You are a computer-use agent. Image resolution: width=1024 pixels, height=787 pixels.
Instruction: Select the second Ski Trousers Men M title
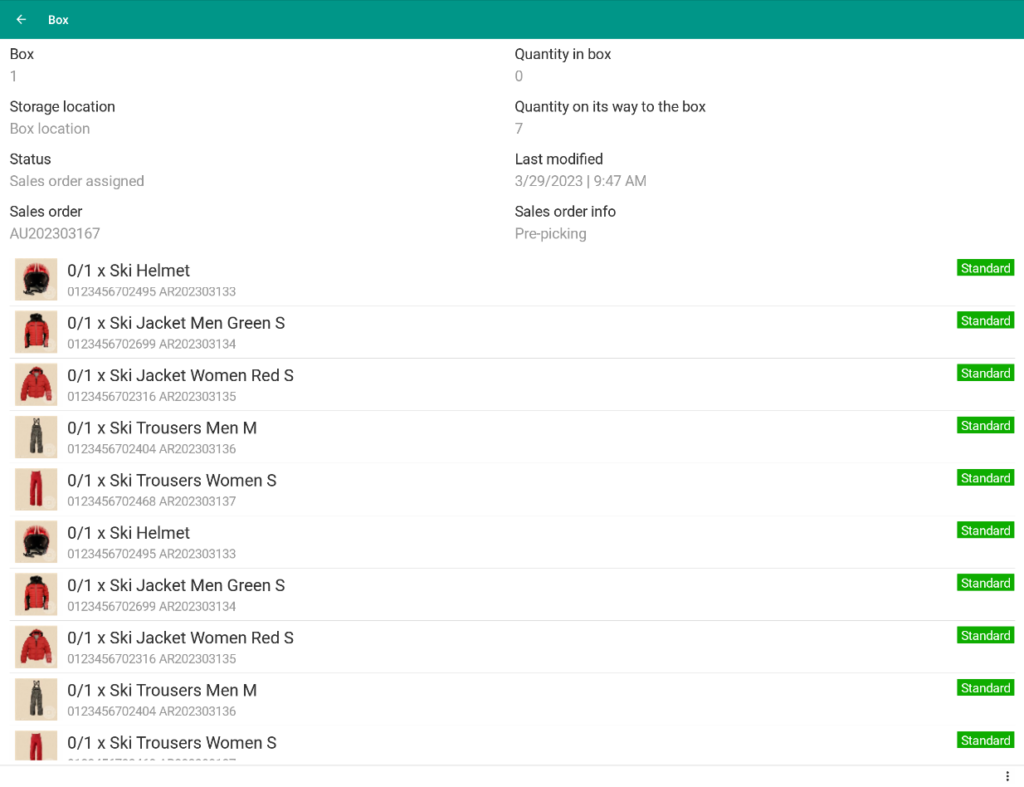click(162, 690)
